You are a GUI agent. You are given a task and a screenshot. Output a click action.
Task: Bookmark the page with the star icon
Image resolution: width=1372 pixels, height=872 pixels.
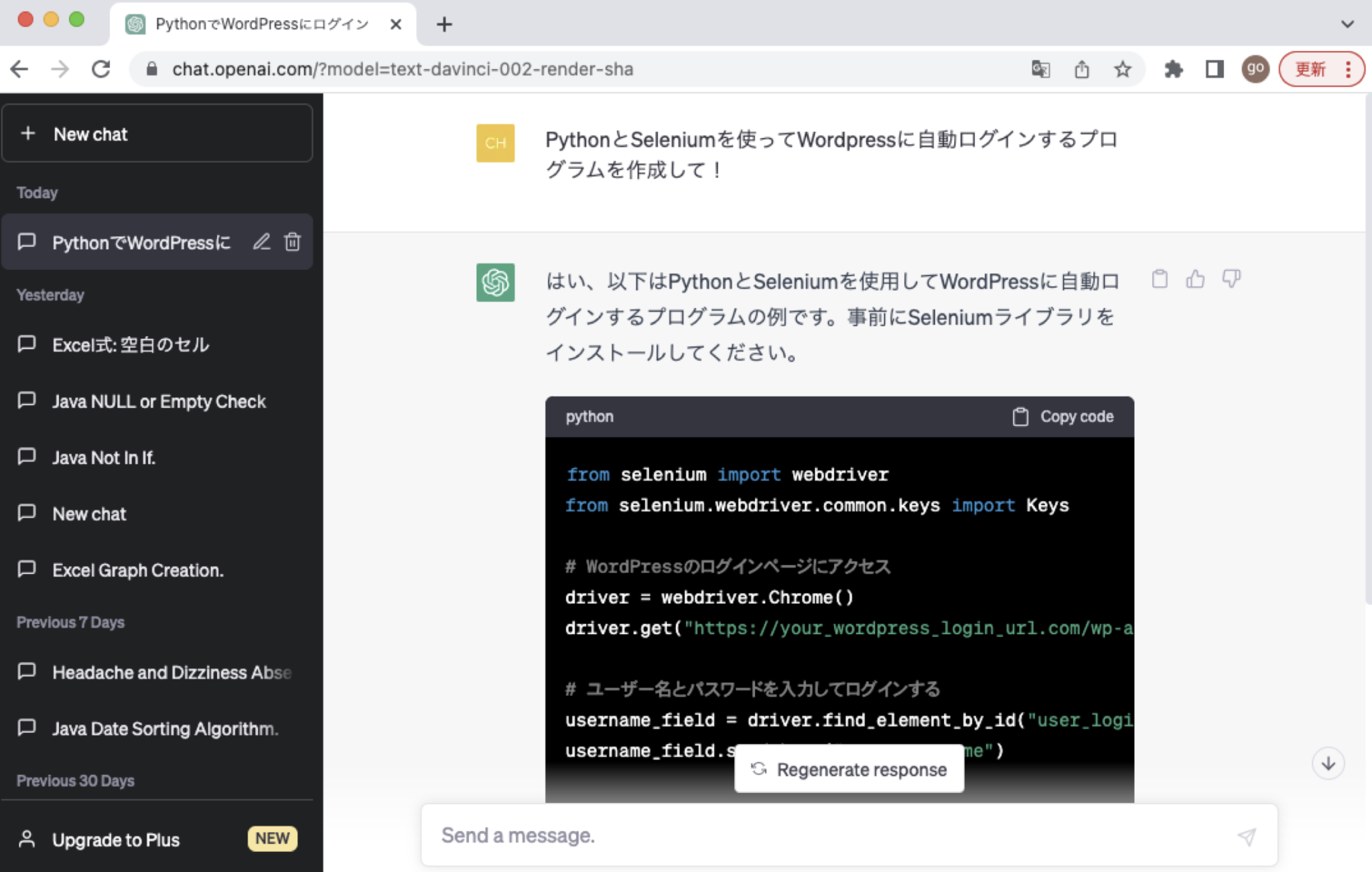point(1123,69)
